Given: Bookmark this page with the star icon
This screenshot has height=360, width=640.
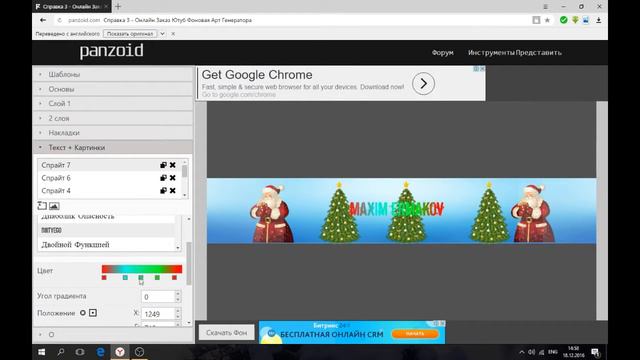Looking at the screenshot, I should (547, 20).
